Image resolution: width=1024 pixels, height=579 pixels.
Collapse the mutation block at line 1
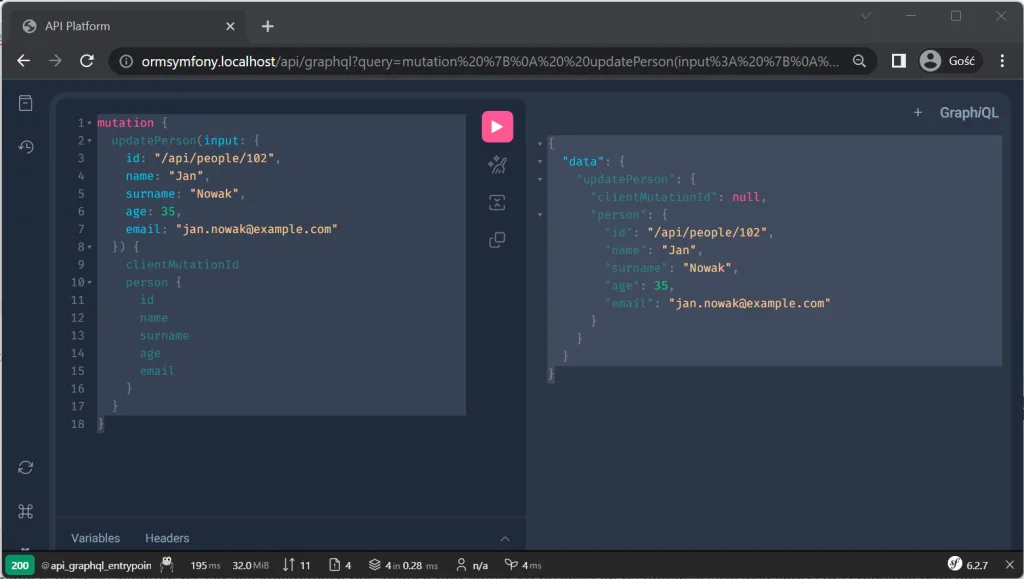pyautogui.click(x=89, y=123)
